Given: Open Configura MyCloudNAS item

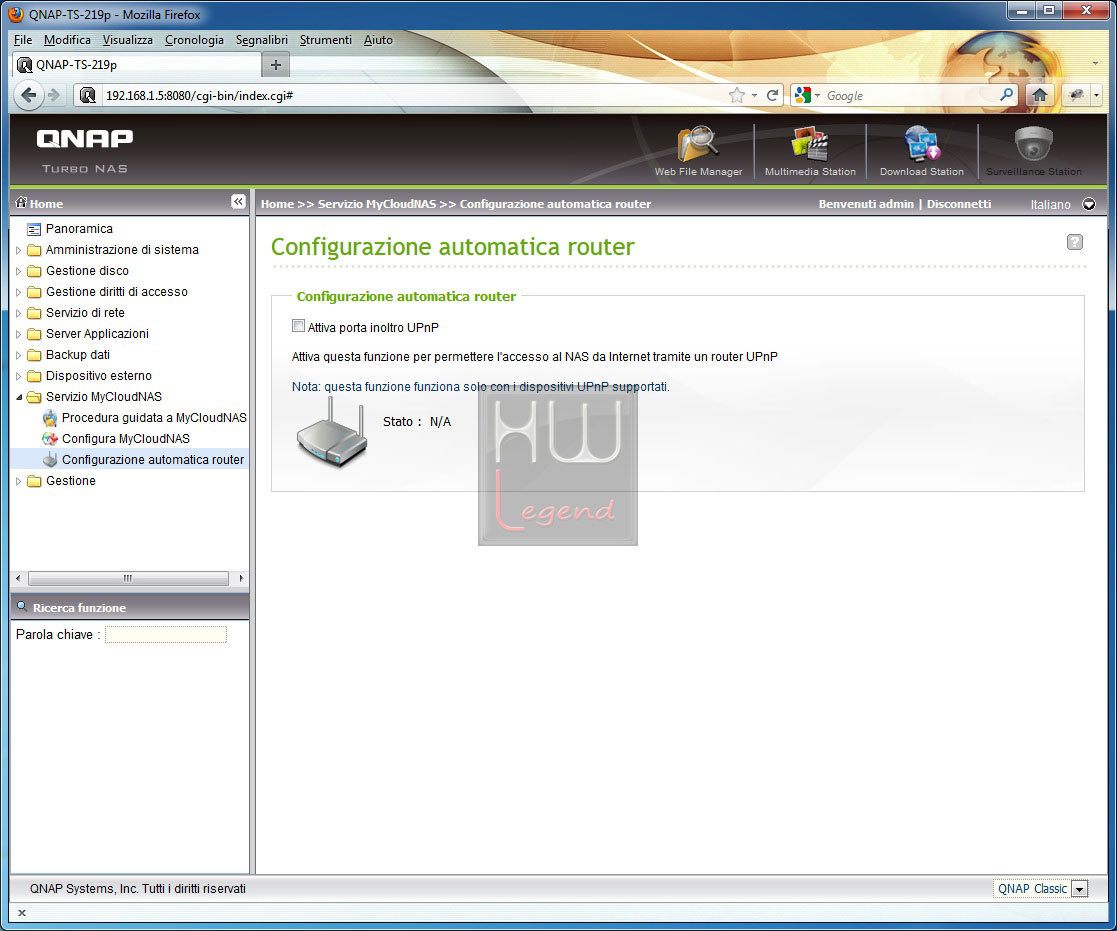Looking at the screenshot, I should coord(125,439).
